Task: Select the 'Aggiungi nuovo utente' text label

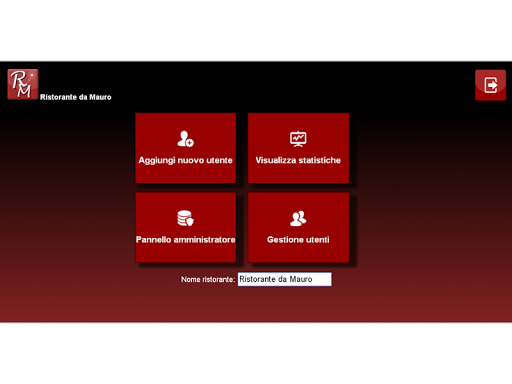Action: tap(185, 161)
